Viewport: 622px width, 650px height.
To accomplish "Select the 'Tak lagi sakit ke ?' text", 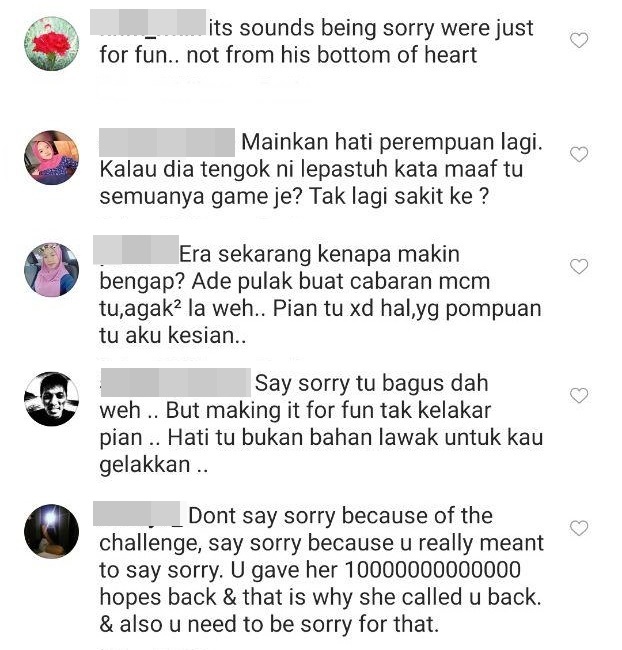I will (399, 196).
